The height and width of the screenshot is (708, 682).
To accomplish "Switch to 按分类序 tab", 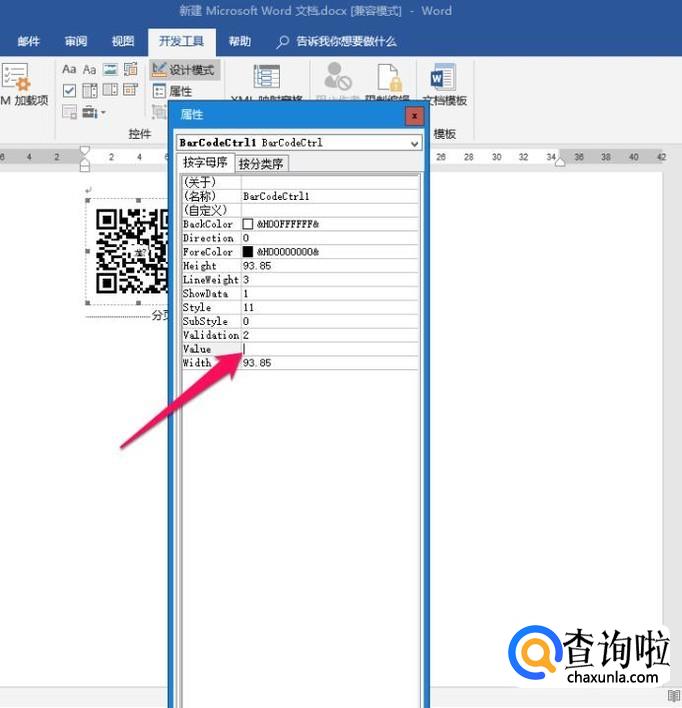I will pyautogui.click(x=261, y=164).
